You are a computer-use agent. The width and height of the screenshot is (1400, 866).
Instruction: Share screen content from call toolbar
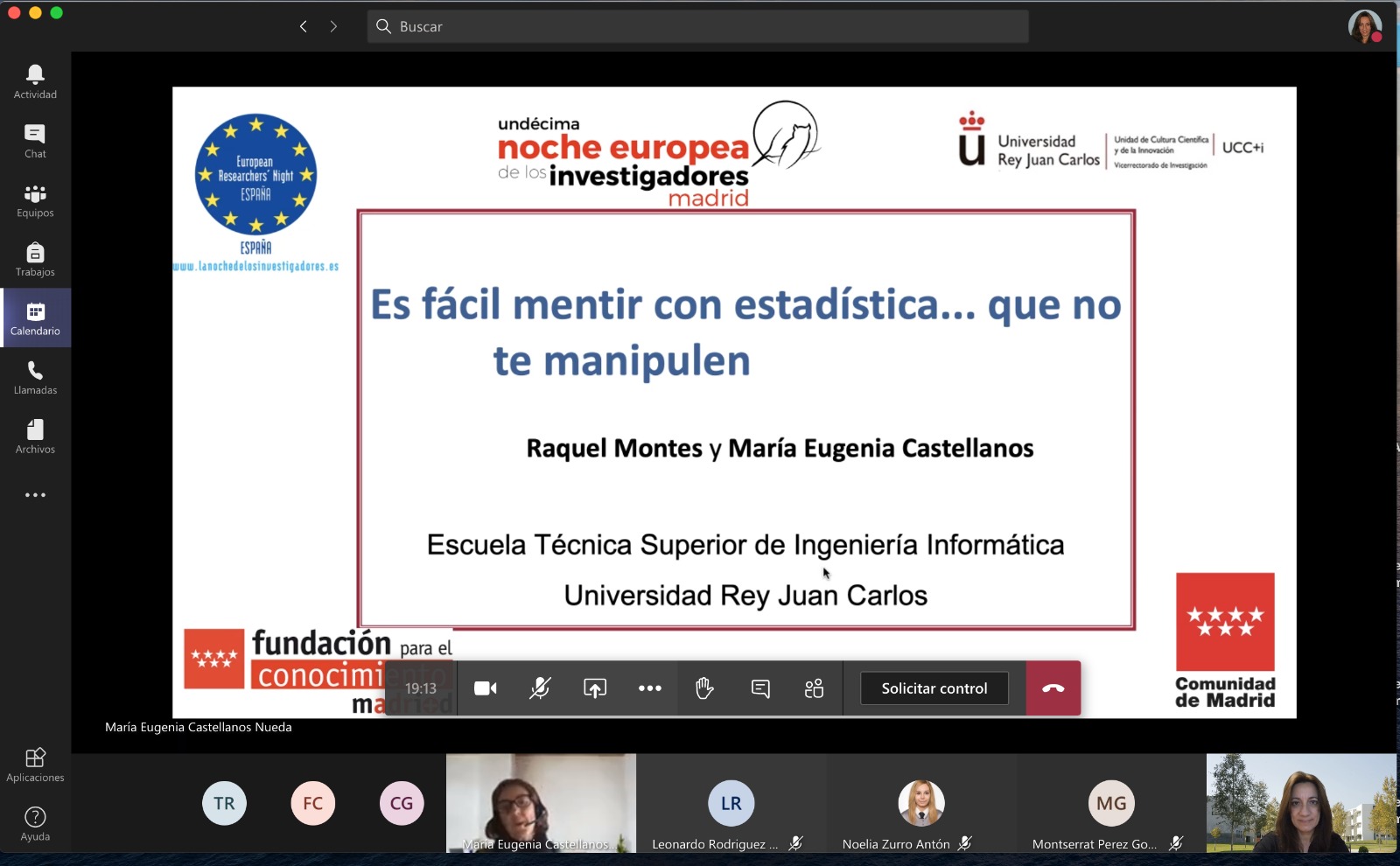(595, 688)
